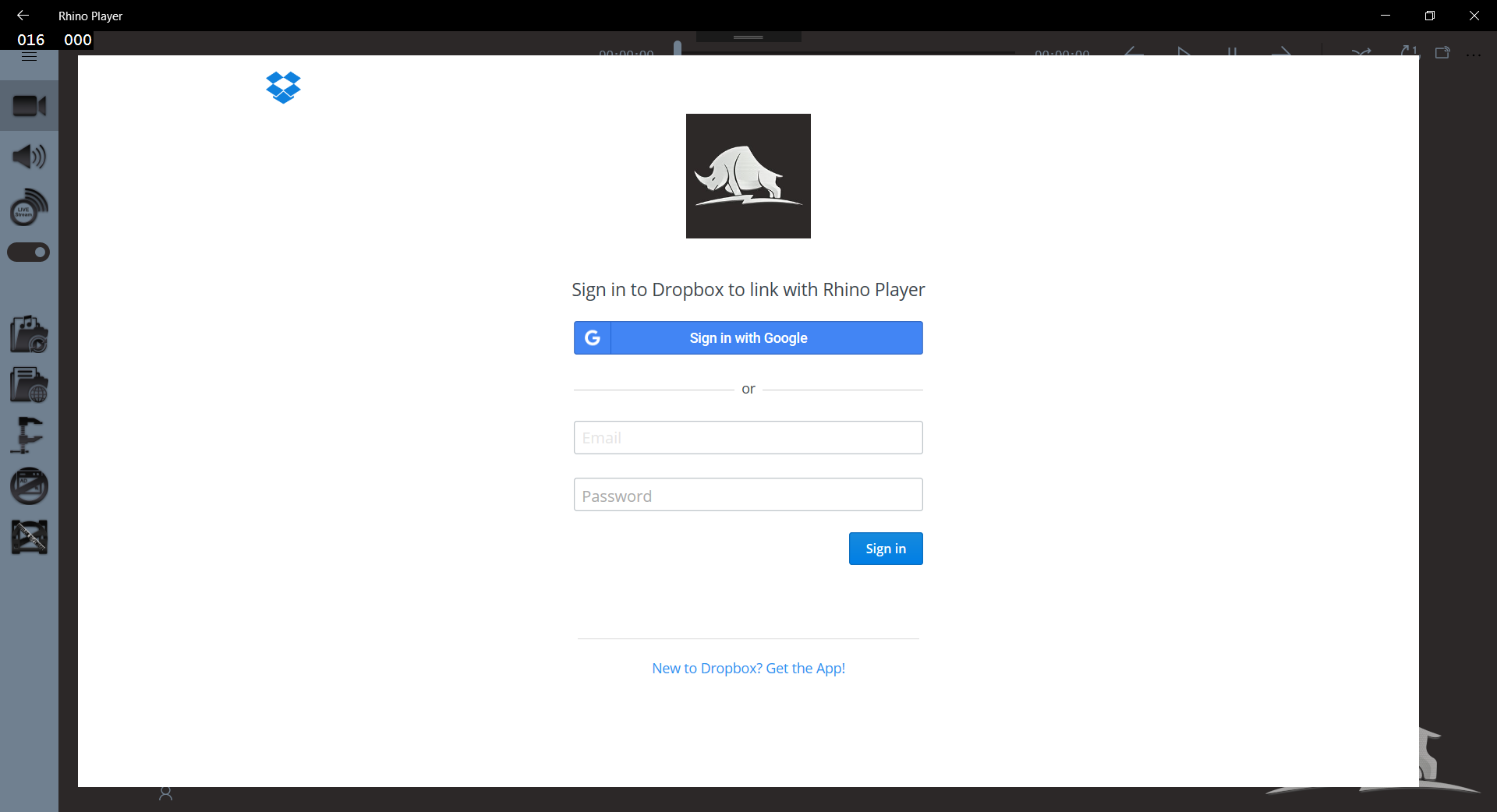Select the video camera sidebar icon
Viewport: 1497px width, 812px height.
point(30,106)
